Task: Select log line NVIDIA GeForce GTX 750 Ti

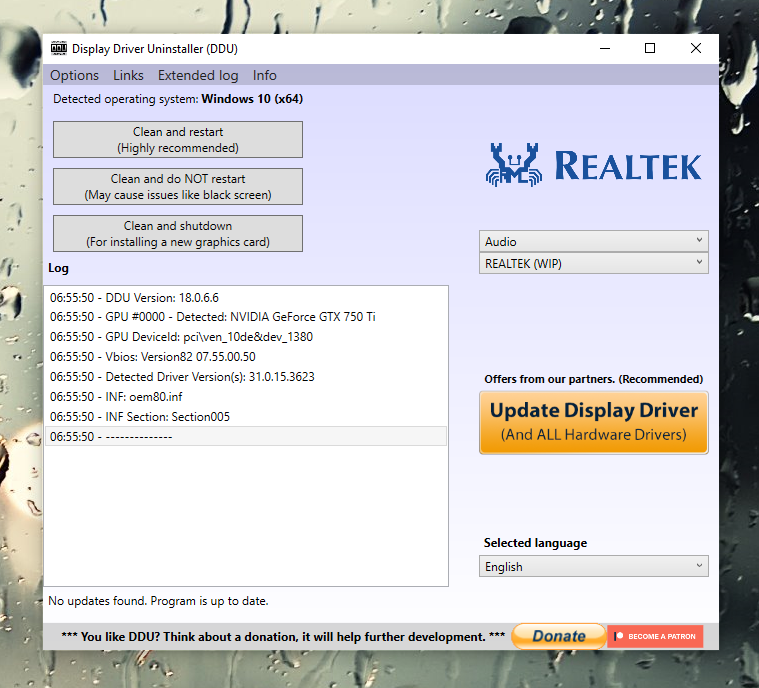Action: point(245,317)
